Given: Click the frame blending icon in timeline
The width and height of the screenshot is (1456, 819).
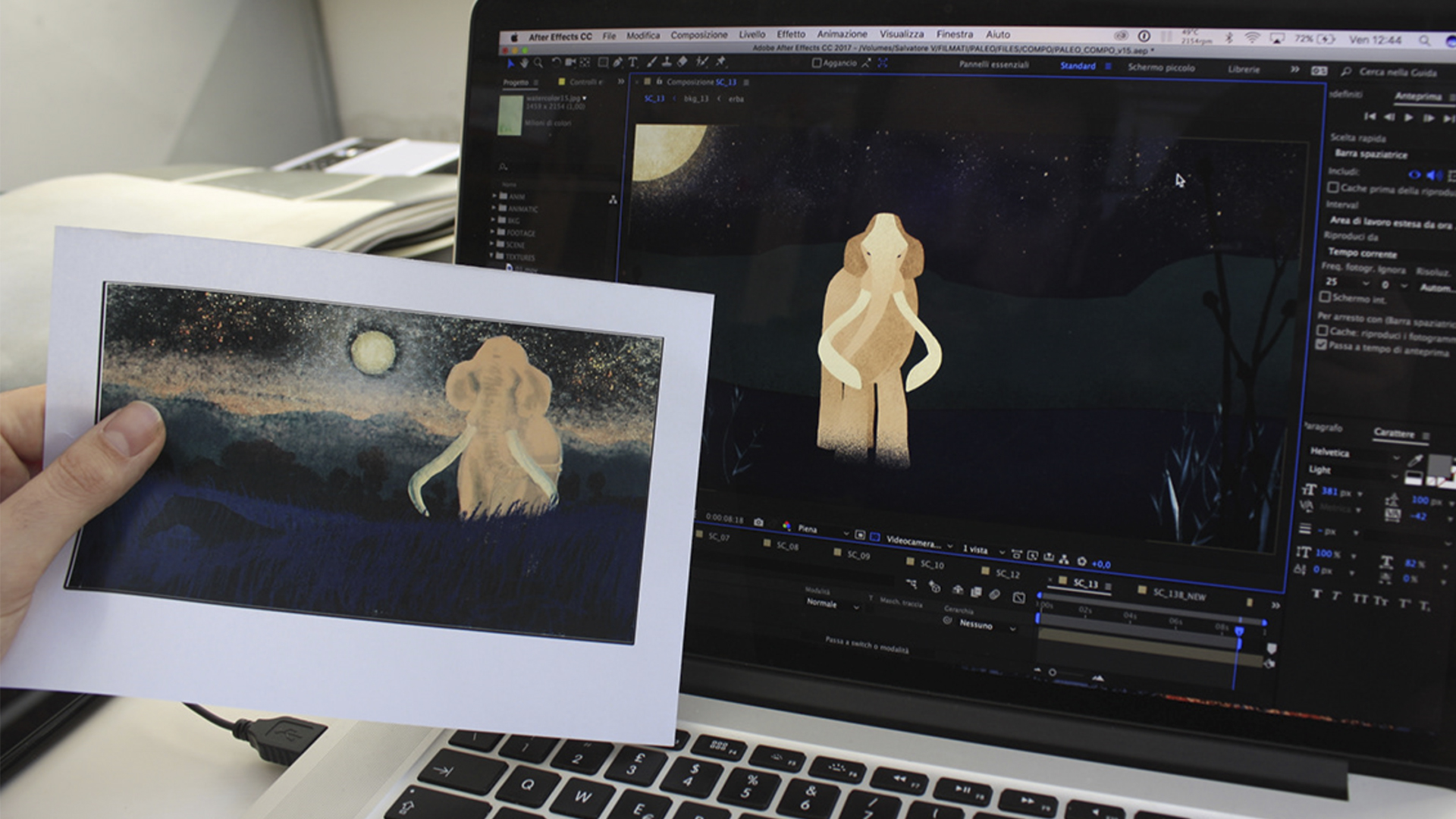Looking at the screenshot, I should [976, 592].
